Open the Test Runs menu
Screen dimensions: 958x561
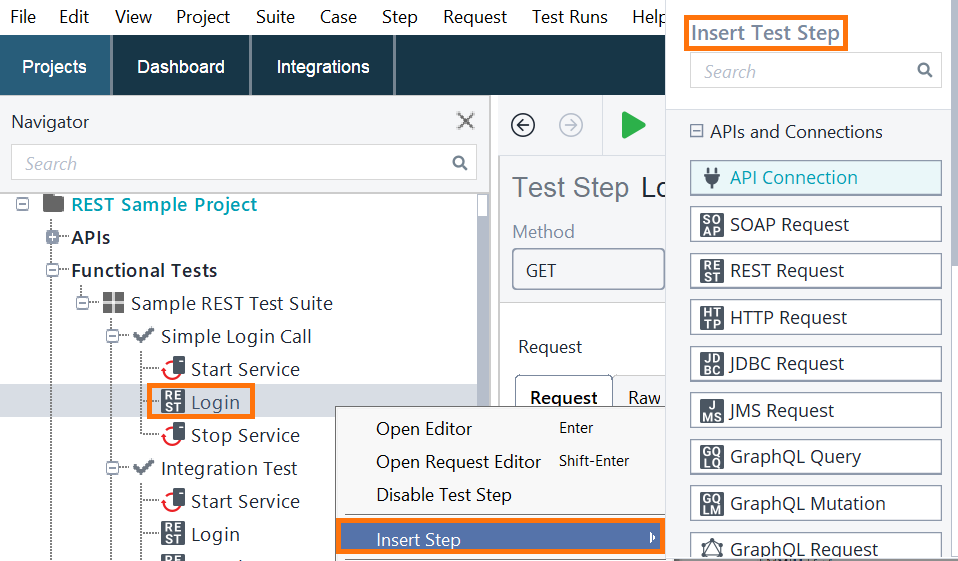(569, 17)
